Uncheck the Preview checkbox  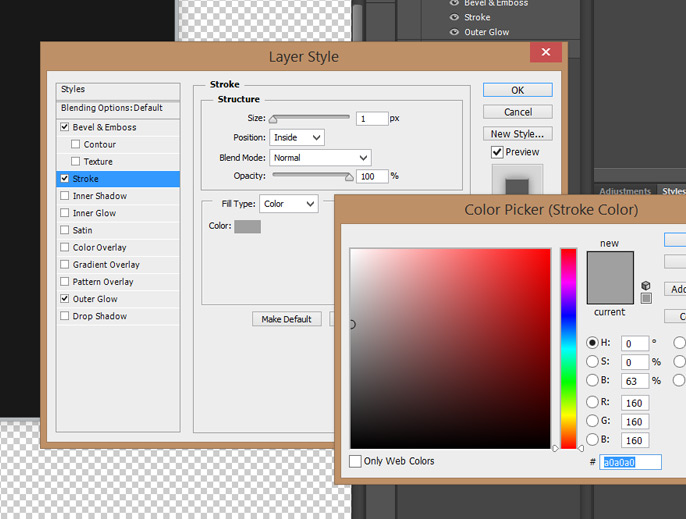pos(497,152)
